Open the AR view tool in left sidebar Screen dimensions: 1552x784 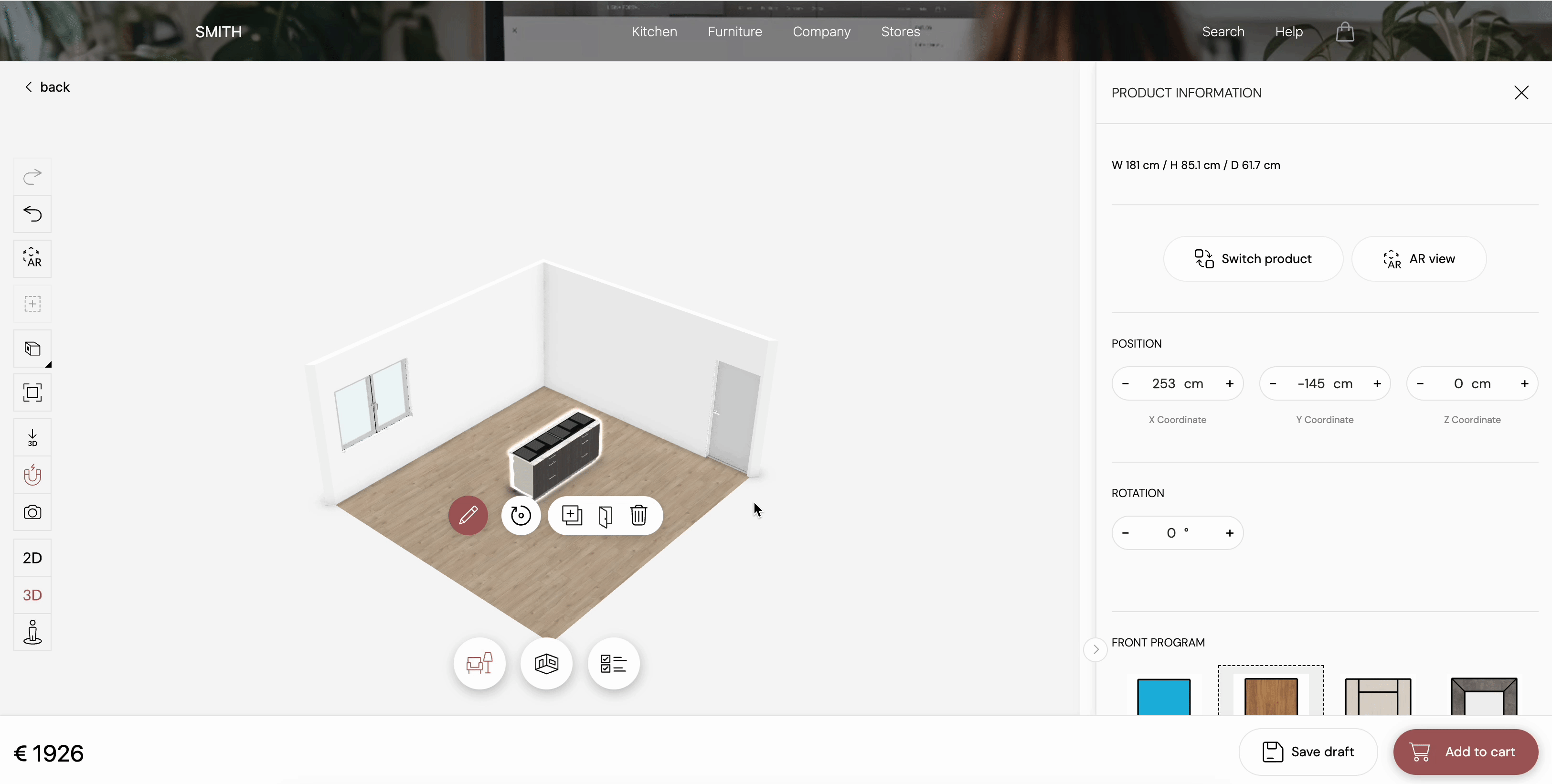click(32, 258)
